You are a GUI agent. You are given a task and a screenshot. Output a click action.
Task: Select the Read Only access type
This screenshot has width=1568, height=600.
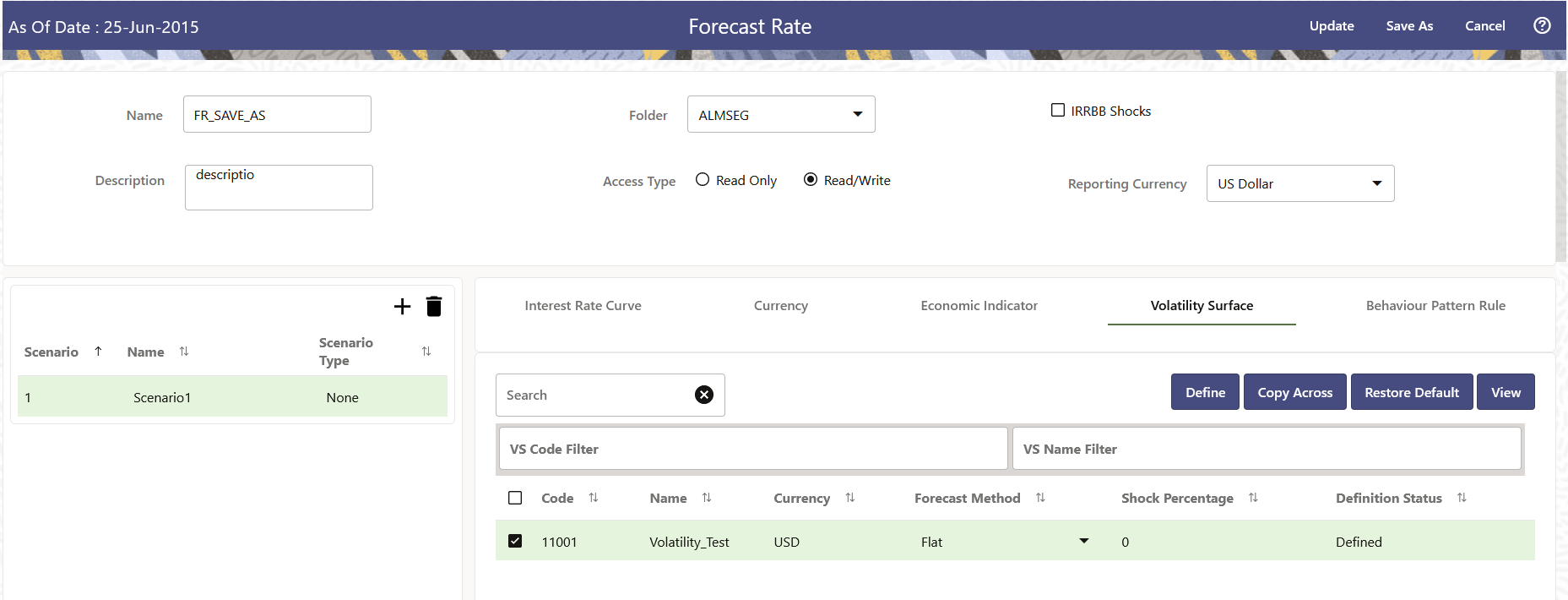click(703, 179)
